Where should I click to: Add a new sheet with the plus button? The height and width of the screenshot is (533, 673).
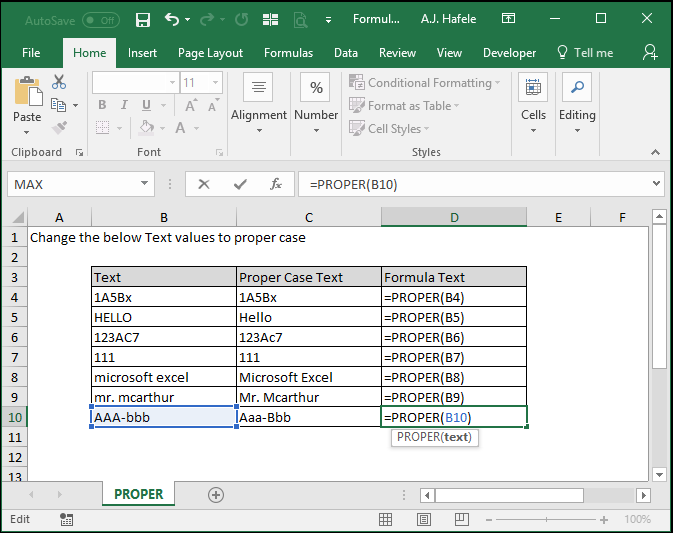coord(215,495)
